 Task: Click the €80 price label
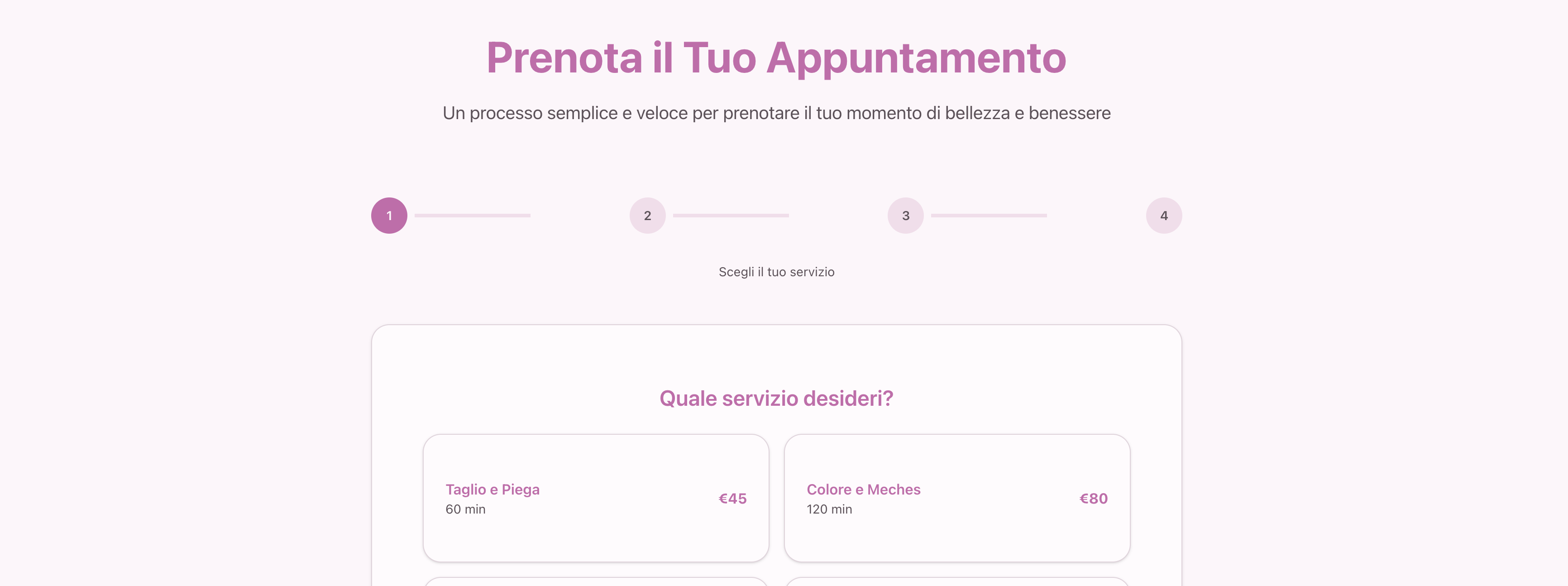tap(1093, 498)
